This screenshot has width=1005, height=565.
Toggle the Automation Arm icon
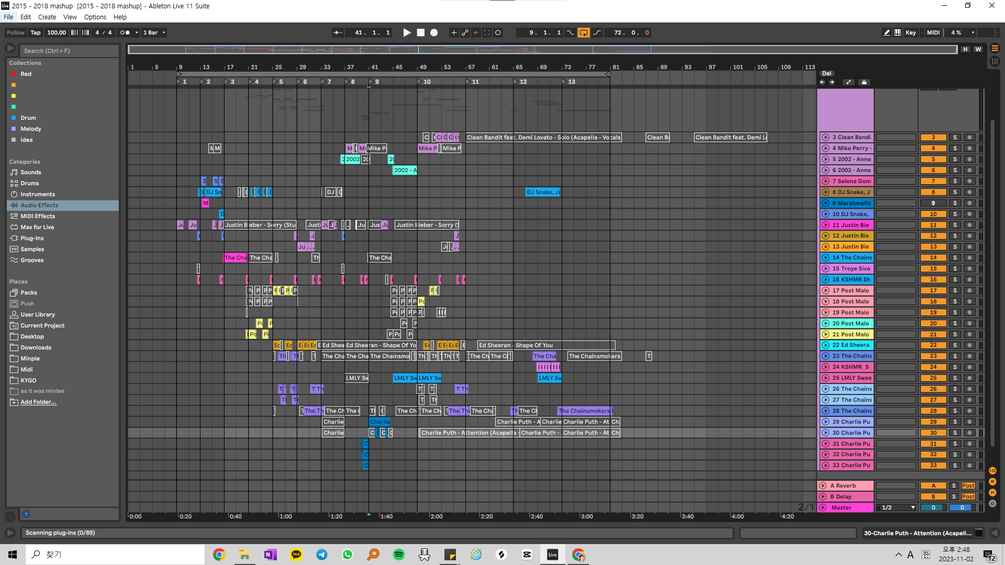pos(465,32)
